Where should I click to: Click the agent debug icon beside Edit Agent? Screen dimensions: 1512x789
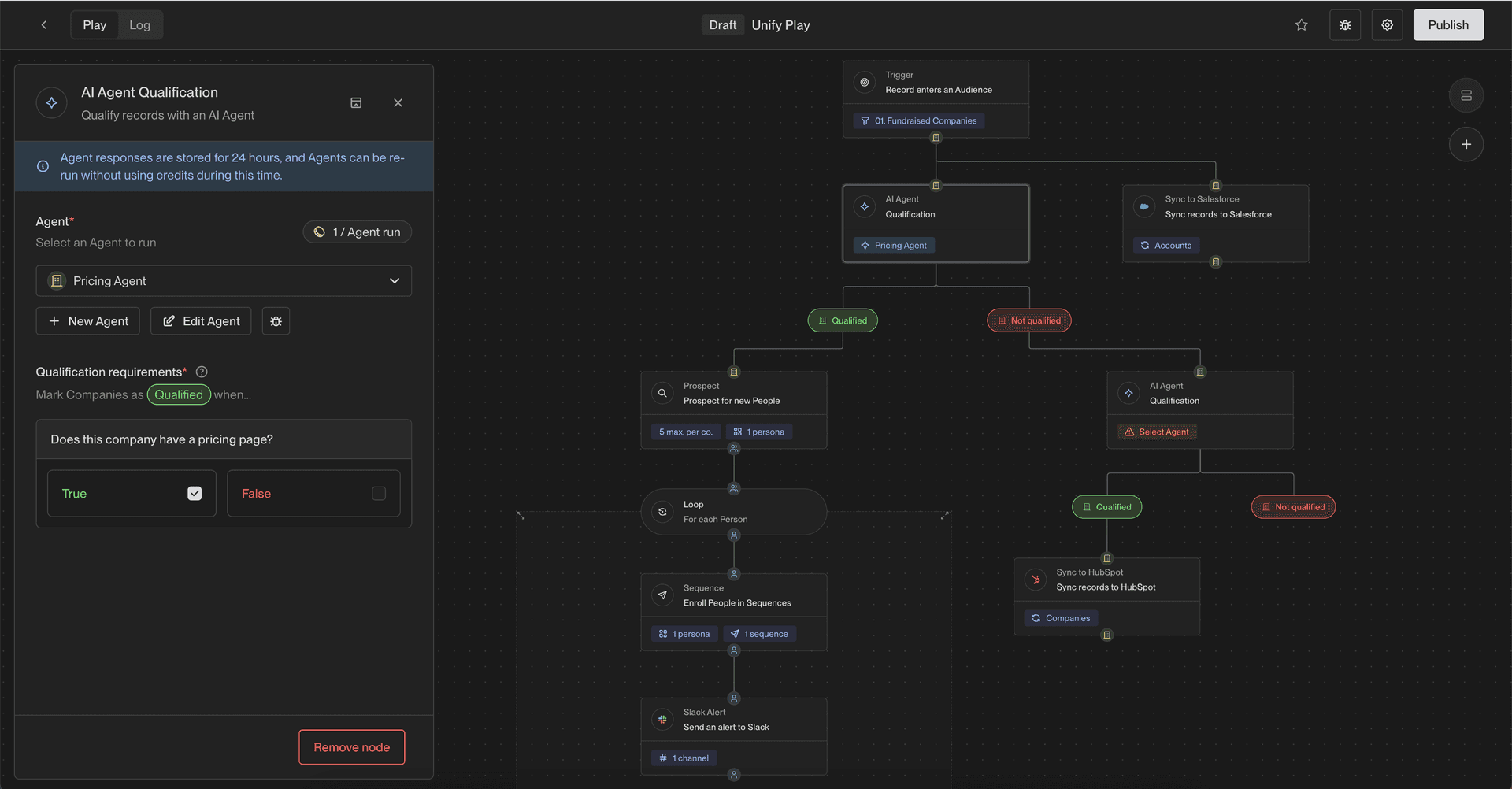(276, 320)
